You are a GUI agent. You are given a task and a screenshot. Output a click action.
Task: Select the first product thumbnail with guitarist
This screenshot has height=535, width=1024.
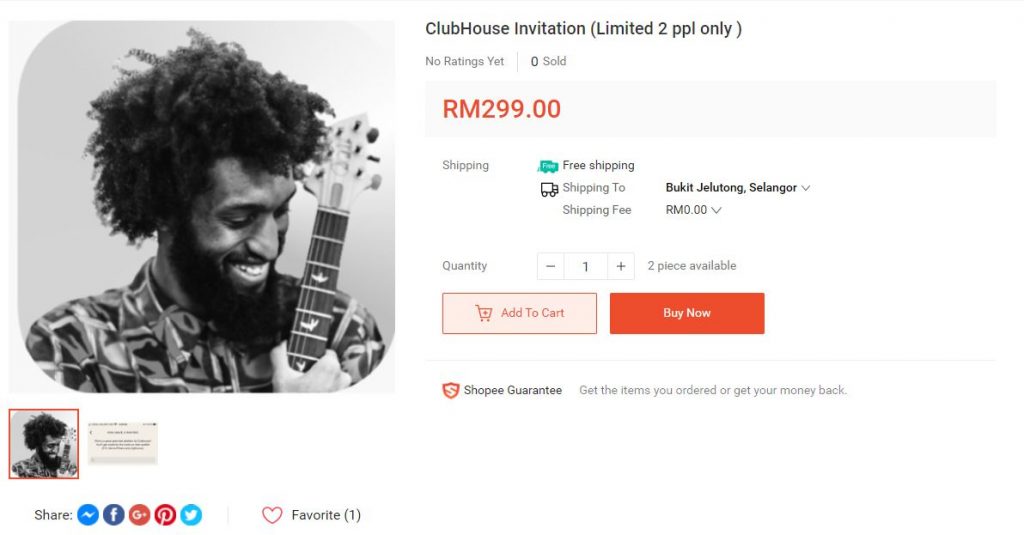coord(44,444)
